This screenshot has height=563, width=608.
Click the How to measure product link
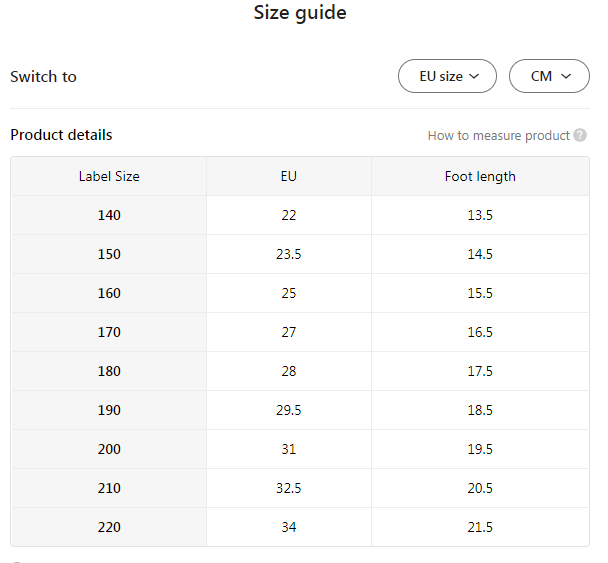click(498, 135)
